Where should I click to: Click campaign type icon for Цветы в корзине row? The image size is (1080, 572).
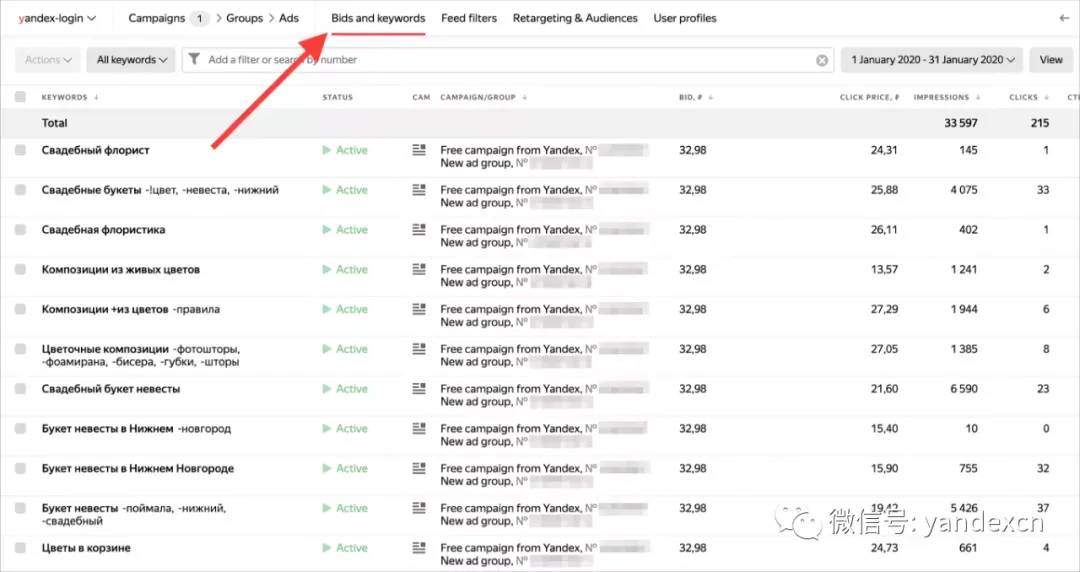point(419,548)
